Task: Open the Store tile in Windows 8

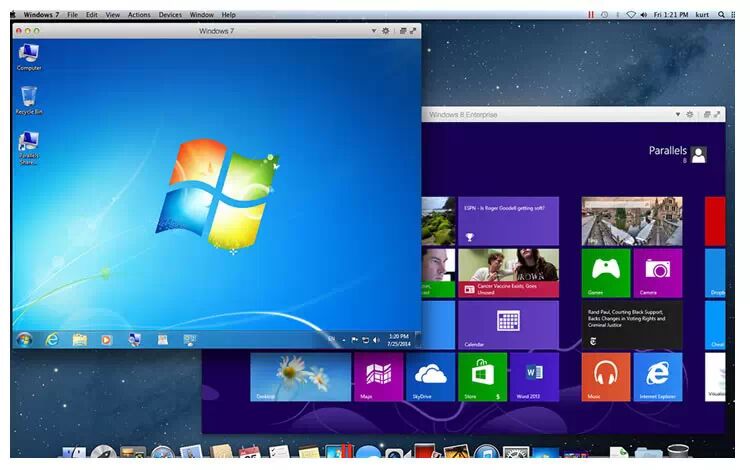Action: click(482, 377)
